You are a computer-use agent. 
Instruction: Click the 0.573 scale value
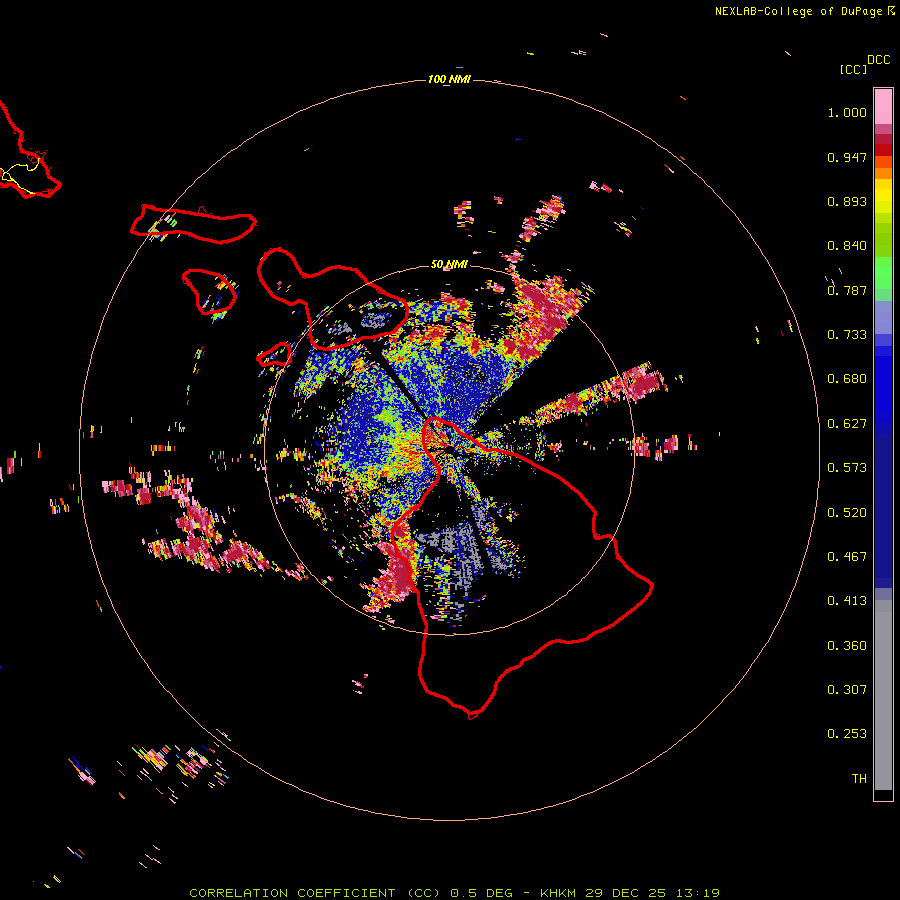point(847,468)
